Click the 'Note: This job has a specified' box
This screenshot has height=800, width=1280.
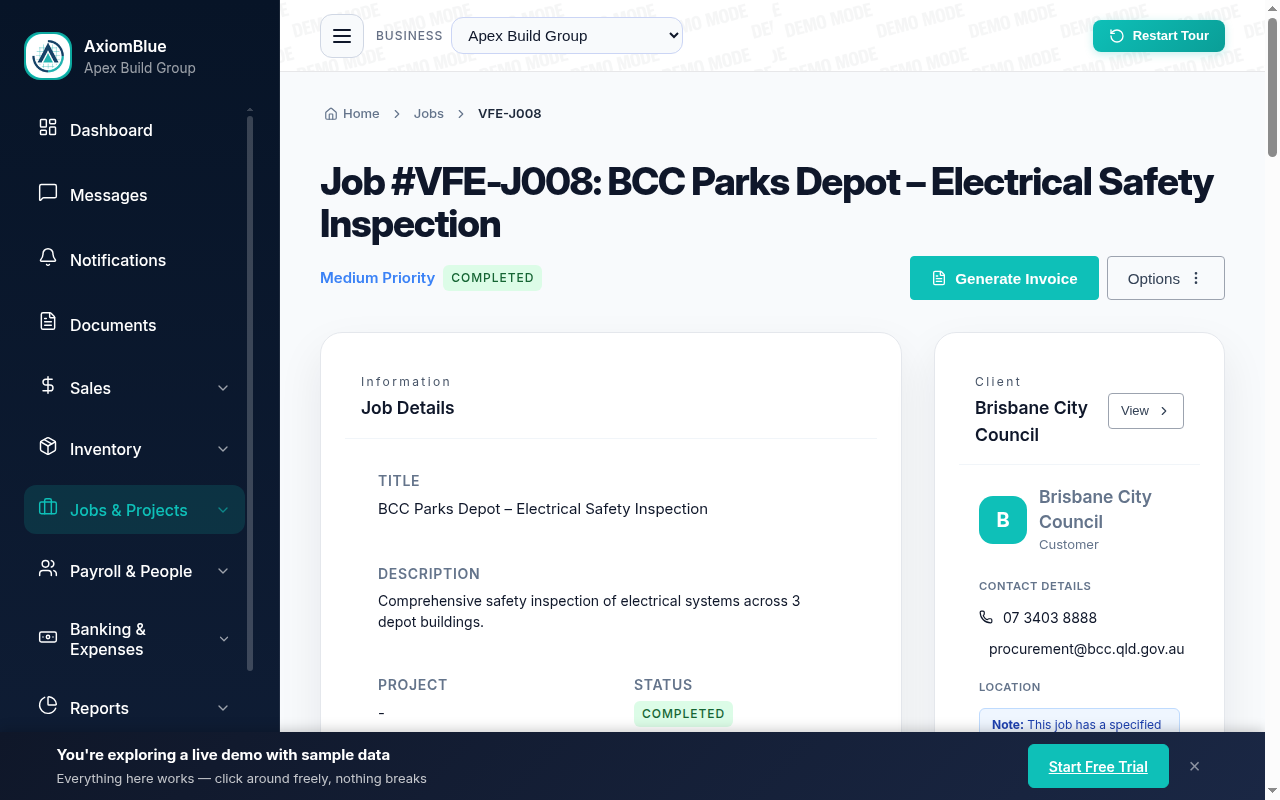pyautogui.click(x=1079, y=721)
